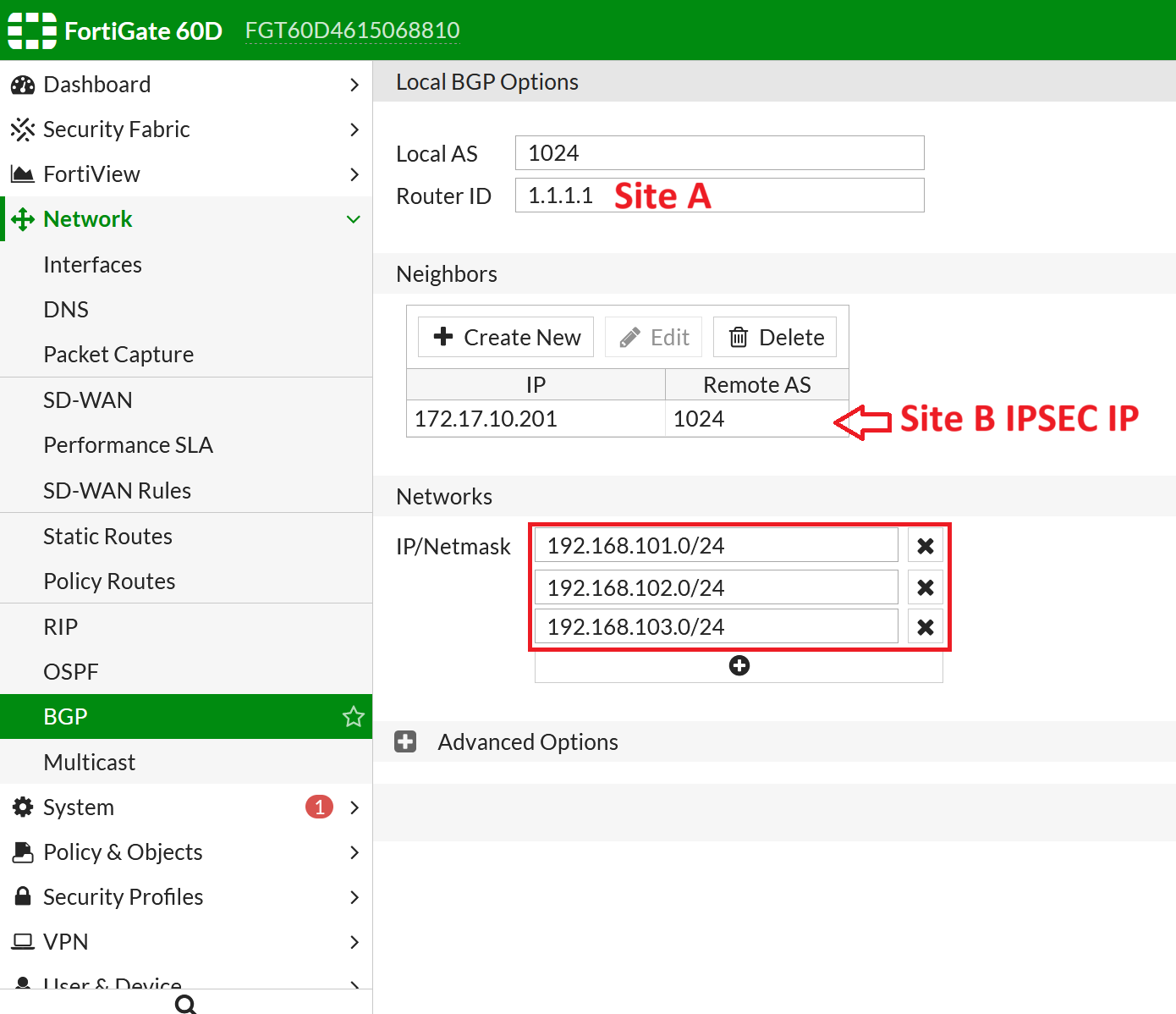Add a new network with plus icon
This screenshot has height=1014, width=1176.
pyautogui.click(x=739, y=666)
